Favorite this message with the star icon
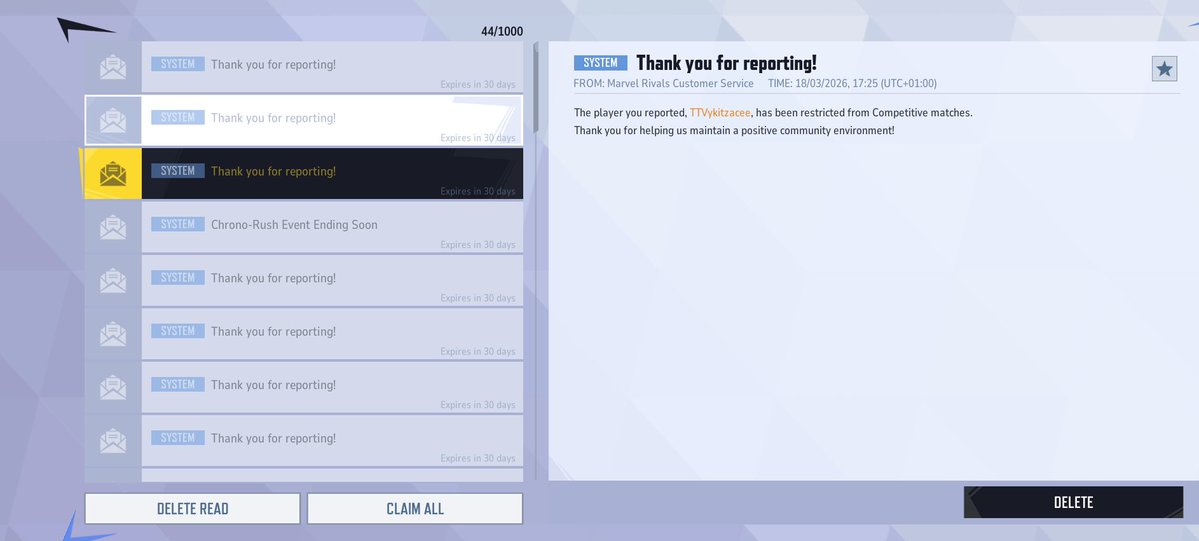This screenshot has height=541, width=1199. click(1164, 69)
